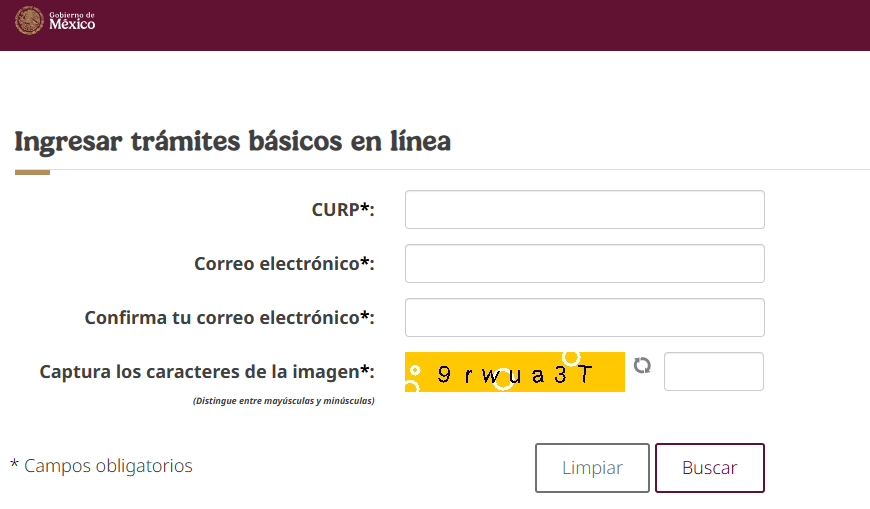Submit the form with Buscar
The image size is (870, 509).
pos(709,468)
